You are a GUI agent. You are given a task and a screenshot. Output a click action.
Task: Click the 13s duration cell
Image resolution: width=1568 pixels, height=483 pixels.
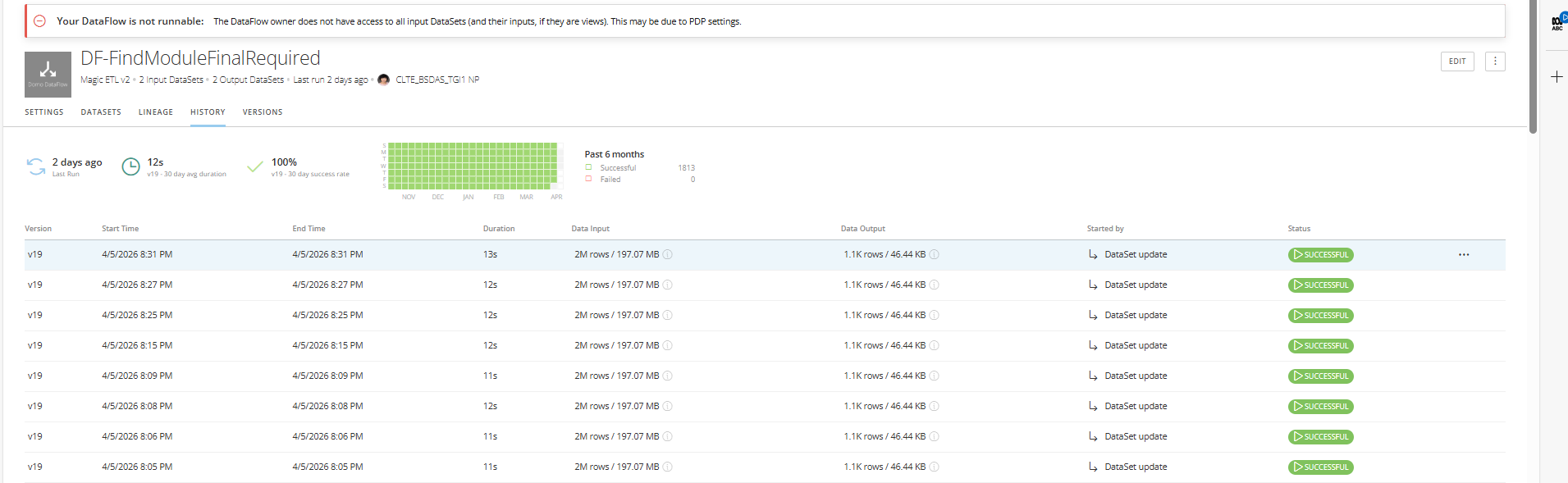[490, 255]
